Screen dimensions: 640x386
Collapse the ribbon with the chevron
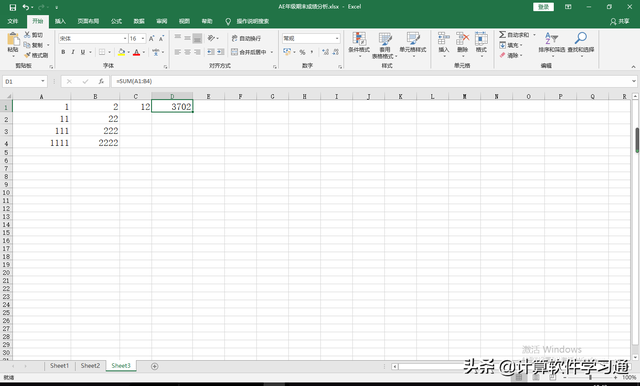[633, 67]
